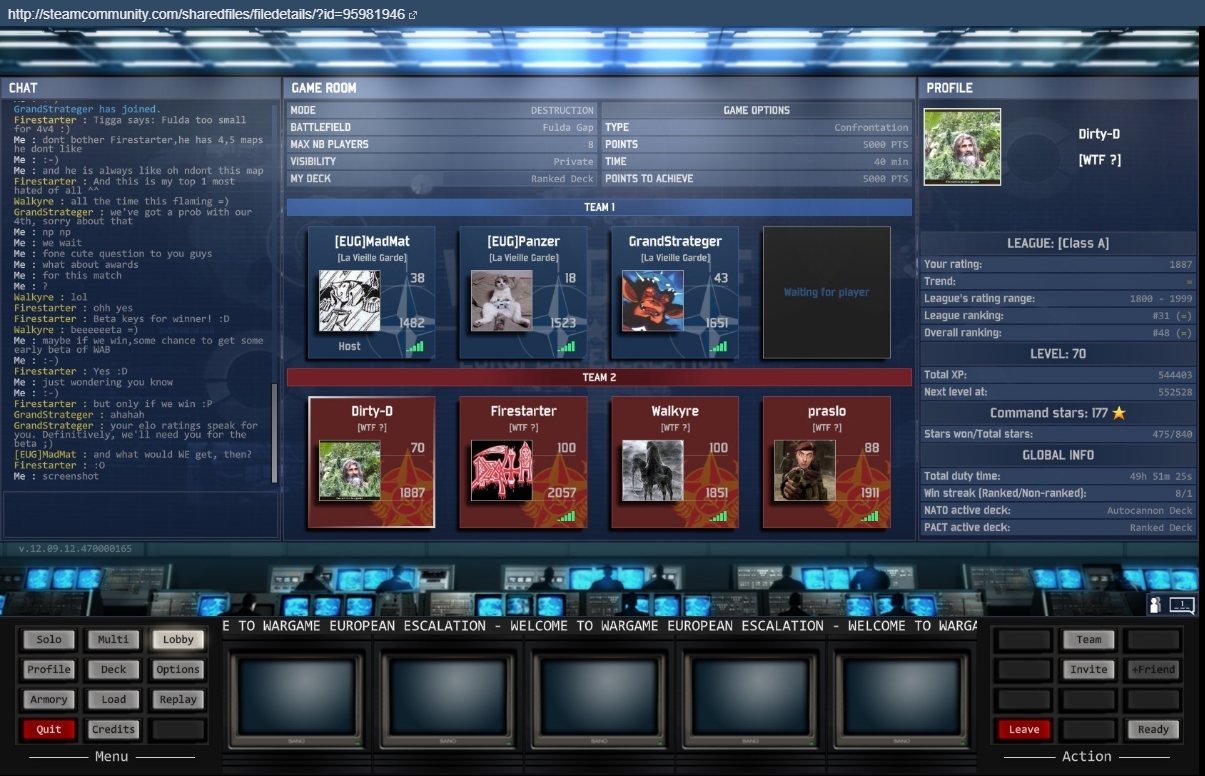This screenshot has height=776, width=1205.
Task: Click the League ranking #31 row
Action: click(x=1058, y=316)
